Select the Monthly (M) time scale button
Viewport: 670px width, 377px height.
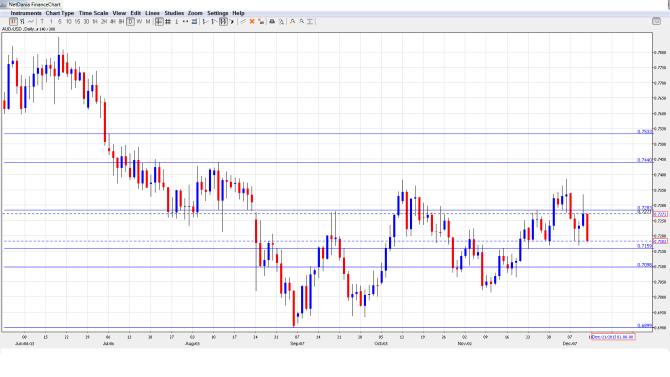point(148,21)
